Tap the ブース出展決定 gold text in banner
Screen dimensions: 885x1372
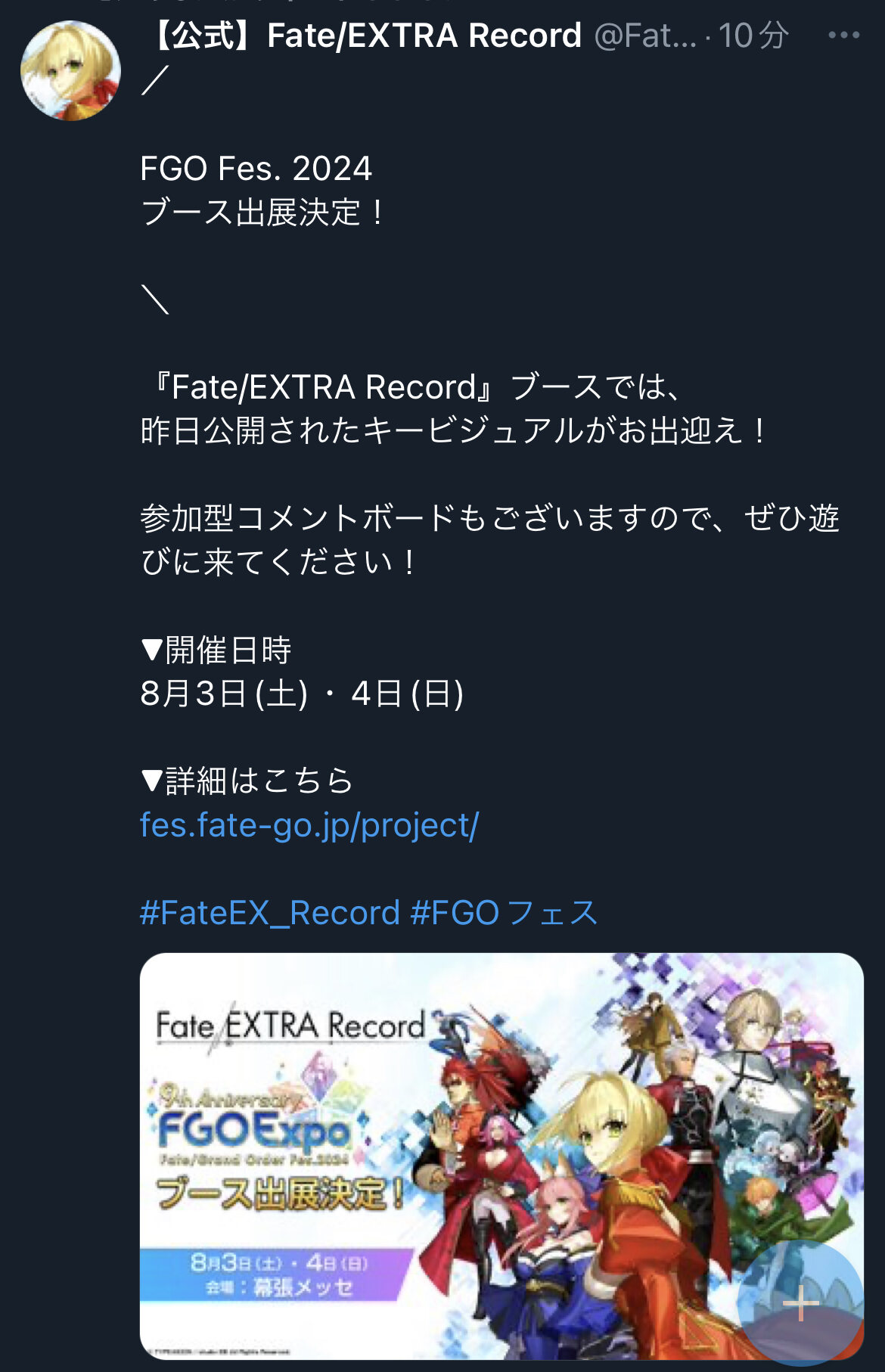(278, 1194)
